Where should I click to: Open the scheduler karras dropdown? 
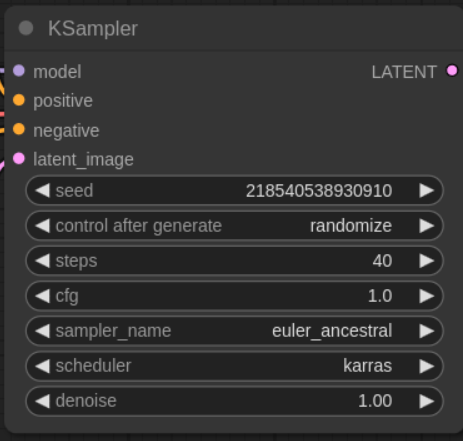pos(234,366)
